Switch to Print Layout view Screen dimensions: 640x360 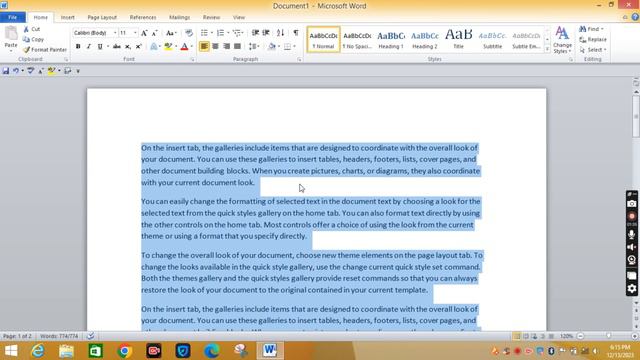517,336
